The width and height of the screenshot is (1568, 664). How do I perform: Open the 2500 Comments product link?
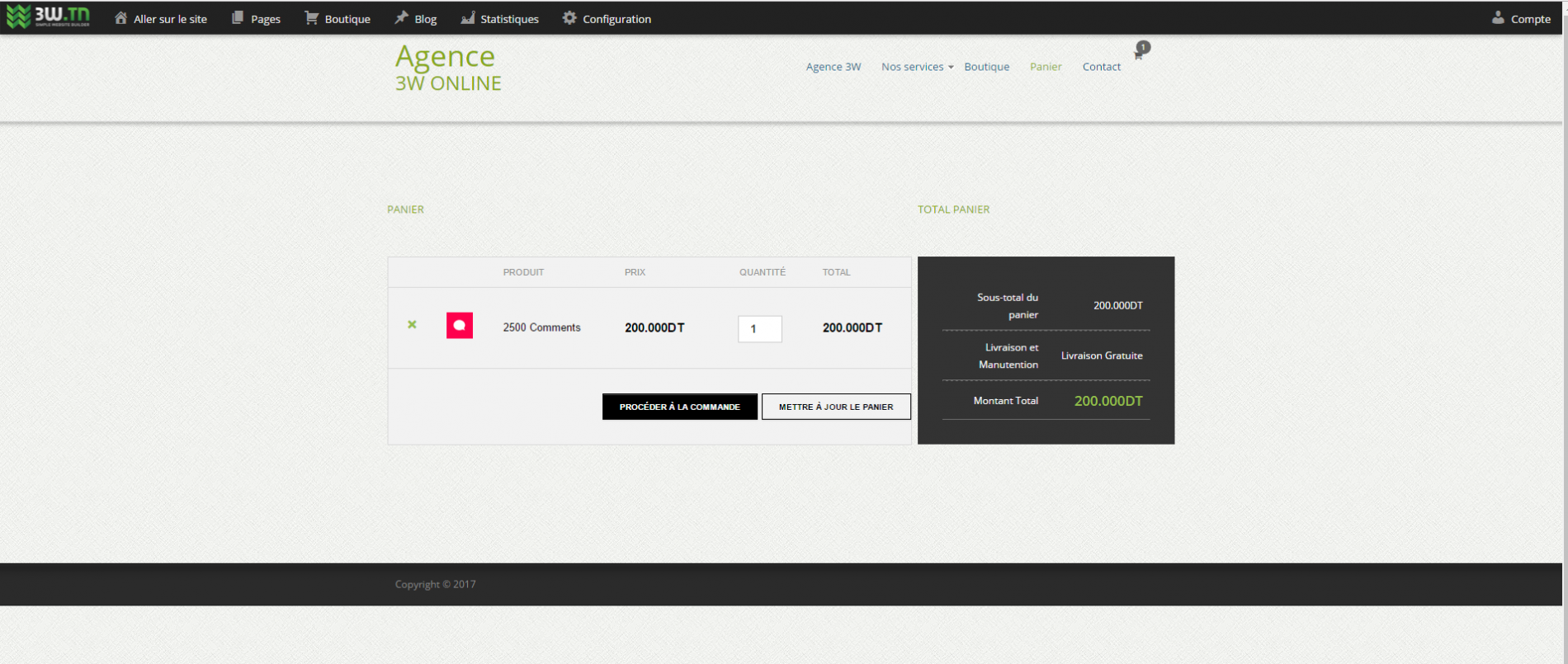542,327
